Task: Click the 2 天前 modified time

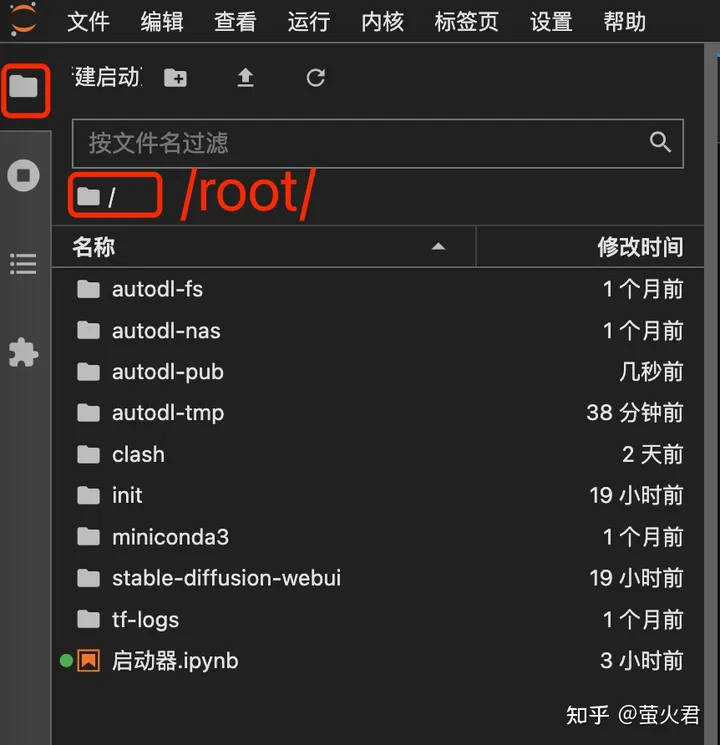Action: click(653, 455)
